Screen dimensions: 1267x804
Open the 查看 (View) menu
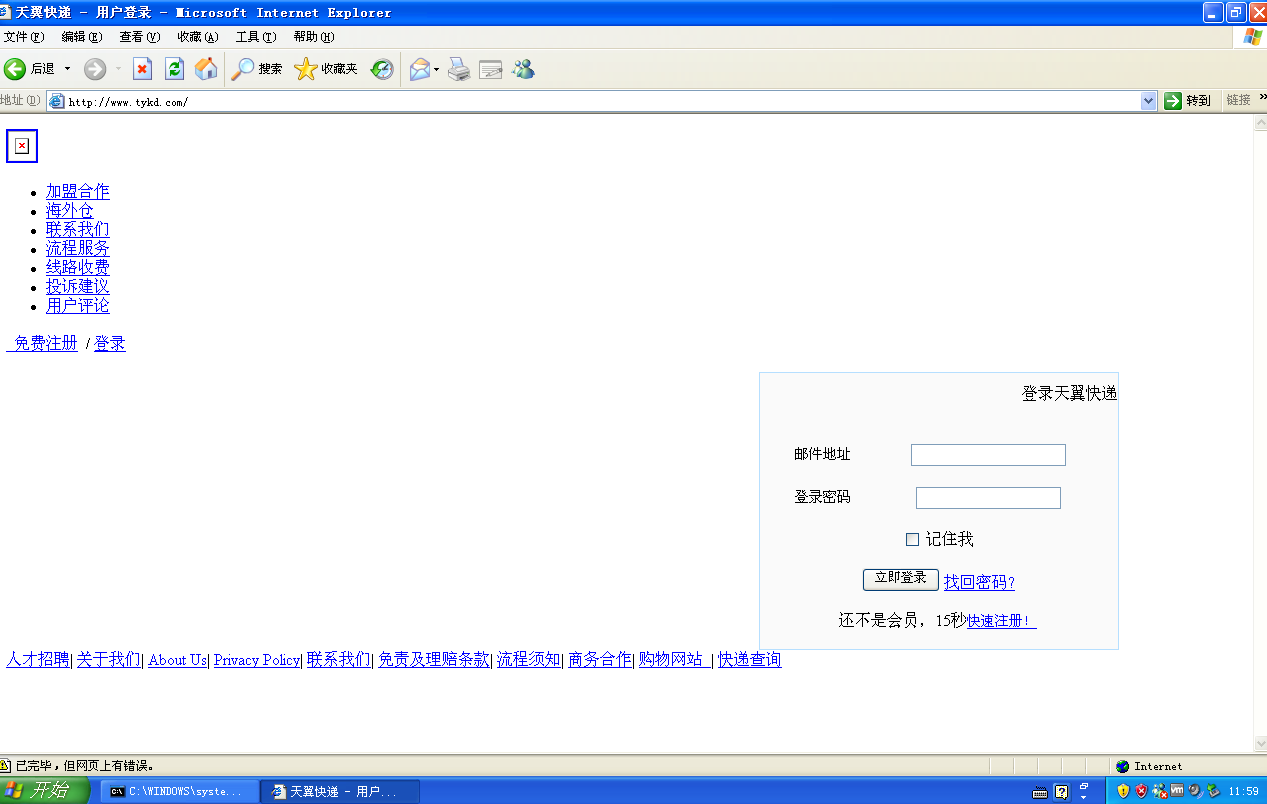coord(139,37)
